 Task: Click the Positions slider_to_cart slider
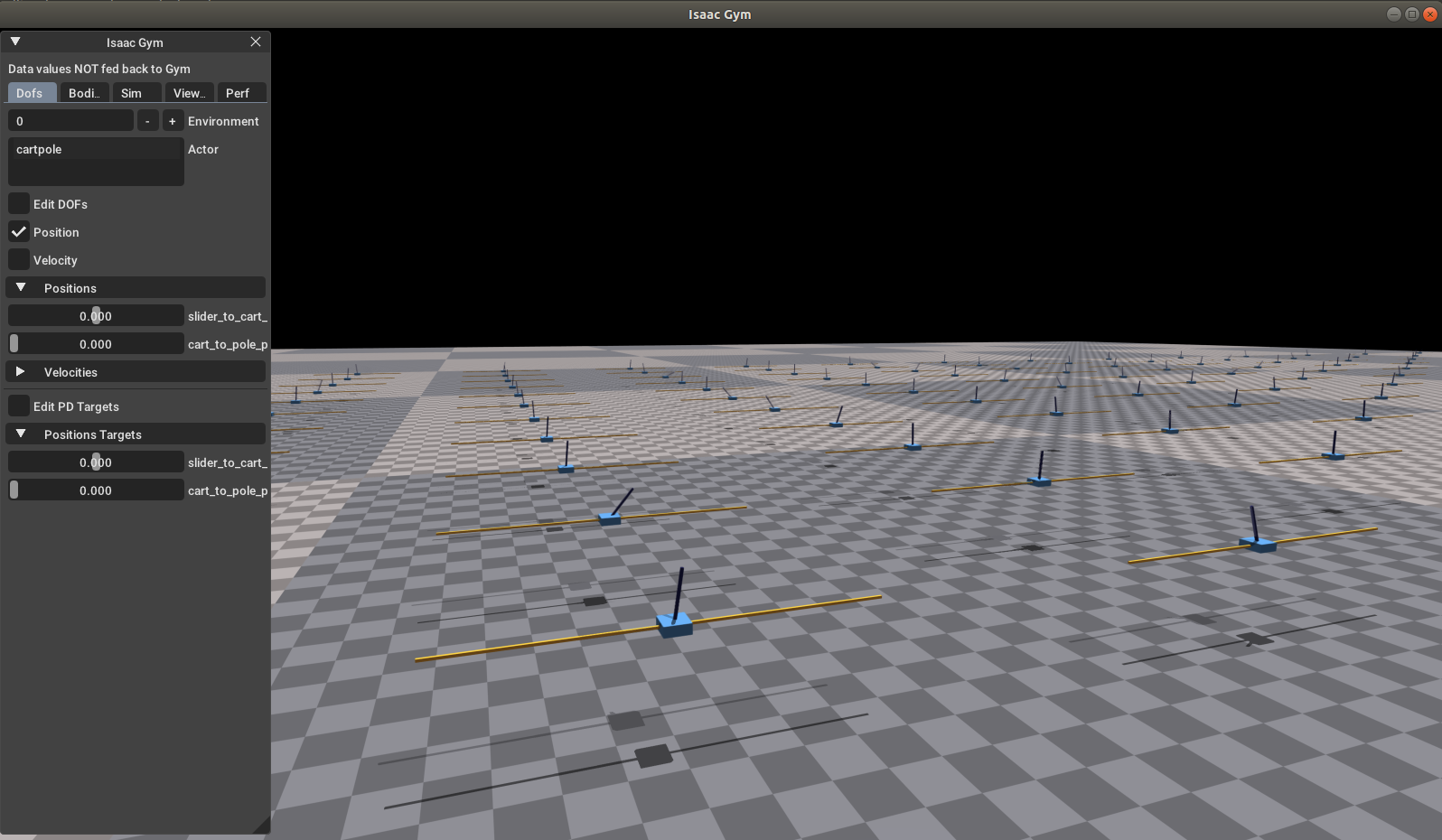tap(96, 316)
